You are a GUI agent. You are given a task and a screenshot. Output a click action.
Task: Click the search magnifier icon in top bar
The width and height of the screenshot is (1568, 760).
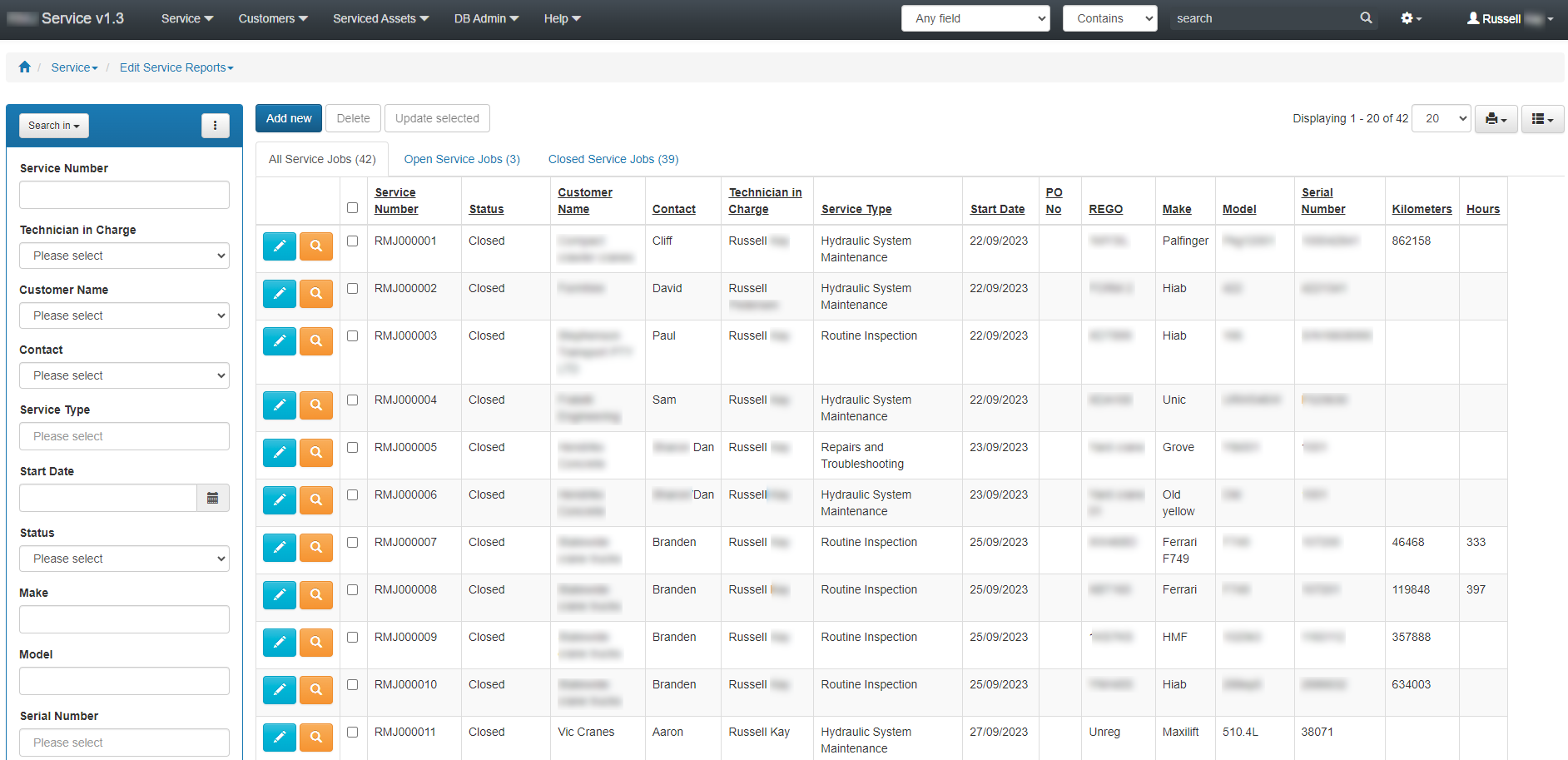click(x=1366, y=18)
